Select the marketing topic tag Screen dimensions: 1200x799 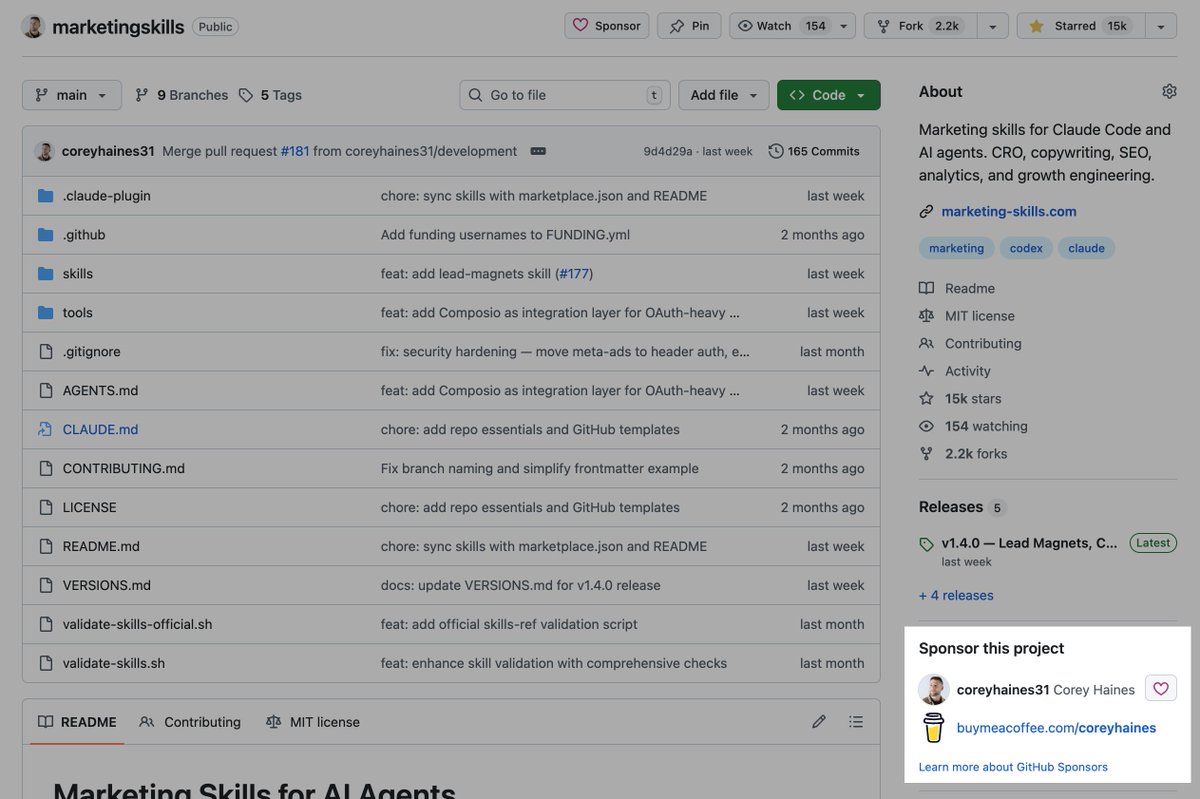click(956, 248)
